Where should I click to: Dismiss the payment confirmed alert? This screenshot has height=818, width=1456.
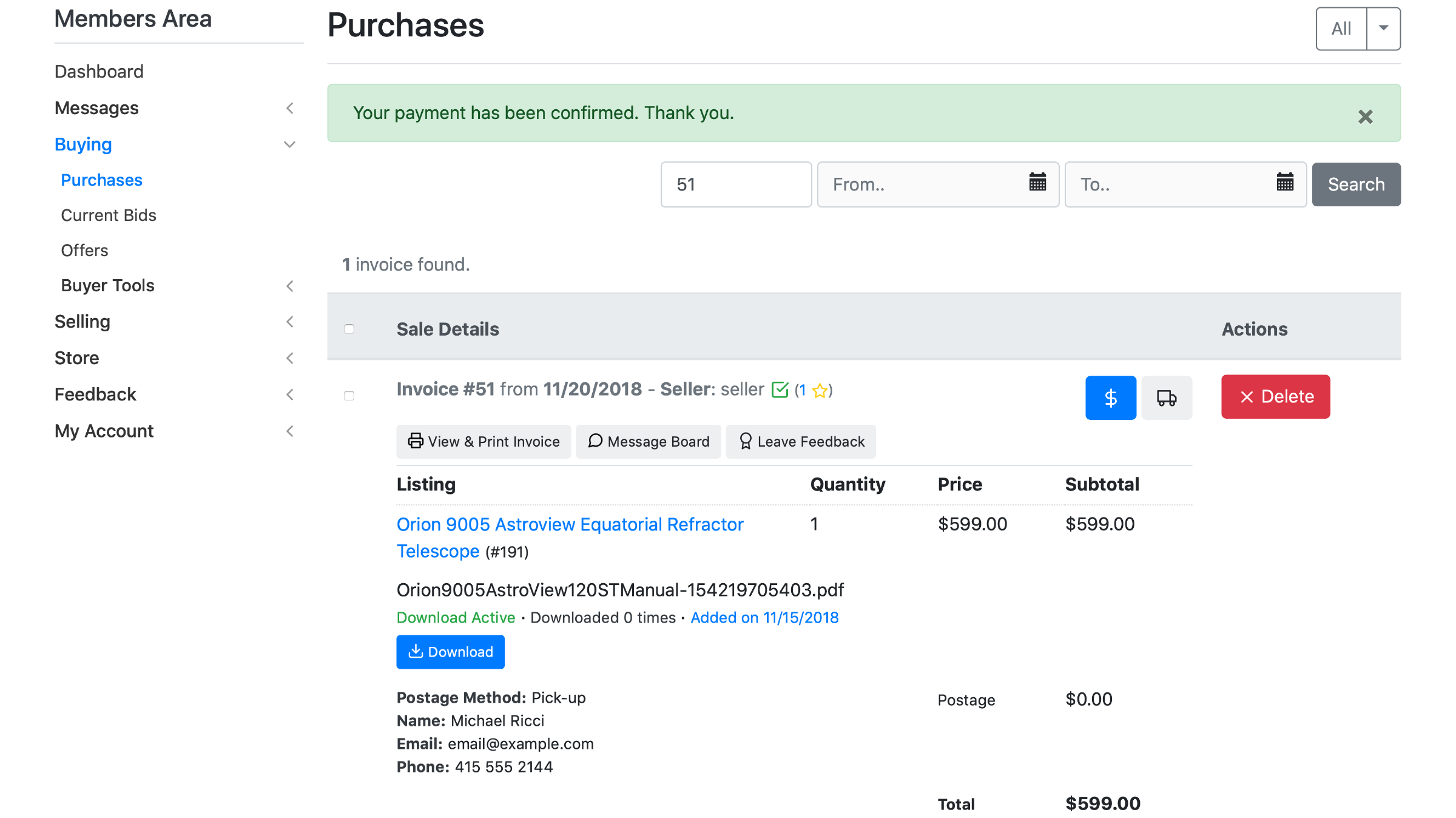tap(1365, 117)
